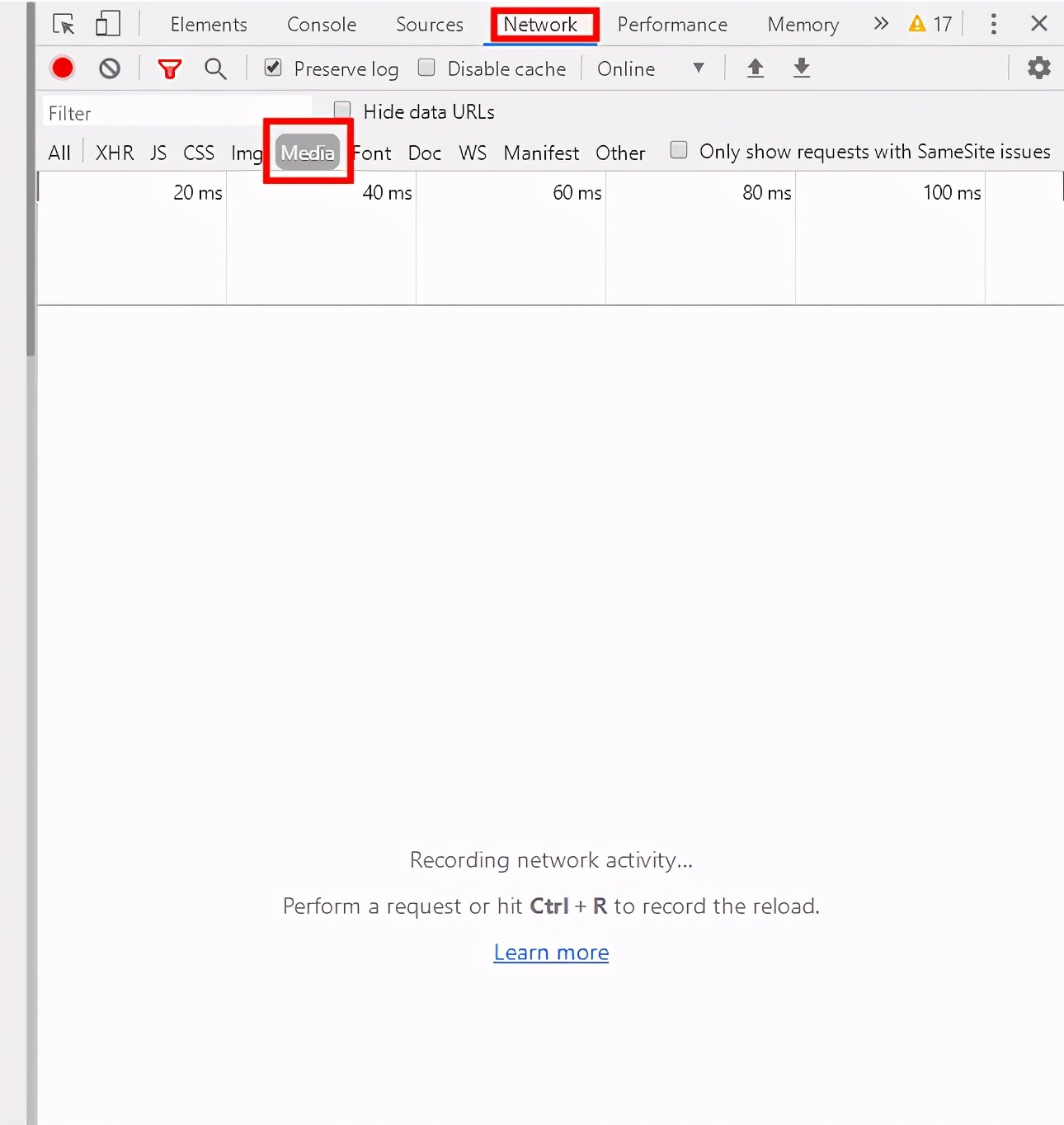This screenshot has width=1064, height=1125.
Task: Filter requests by CSS
Action: pyautogui.click(x=199, y=153)
